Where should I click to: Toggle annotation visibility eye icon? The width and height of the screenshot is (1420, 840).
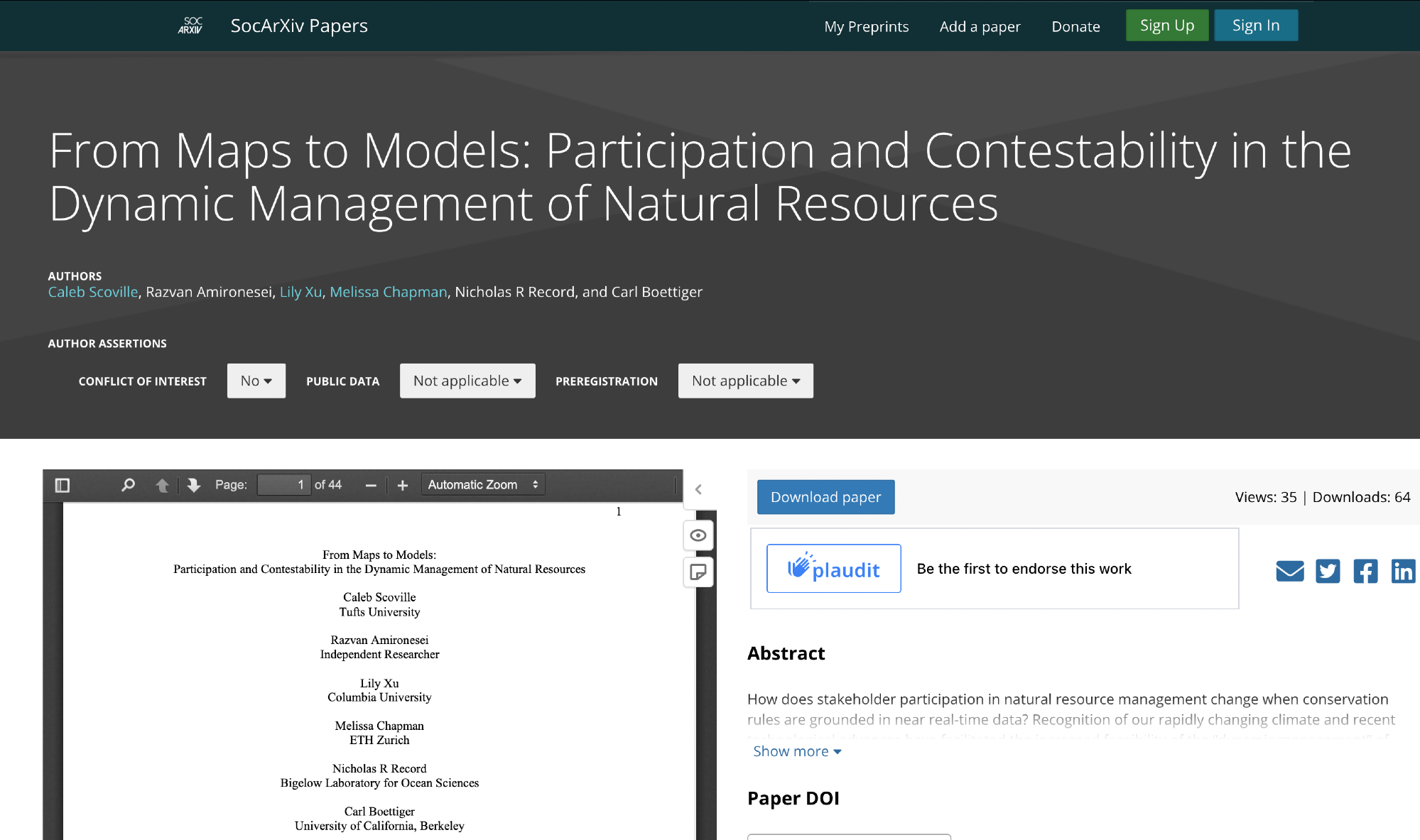[x=698, y=535]
